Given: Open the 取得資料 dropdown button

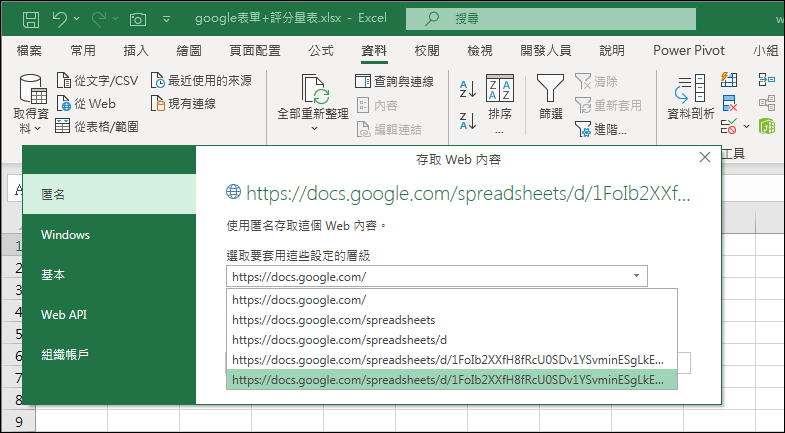Looking at the screenshot, I should [31, 104].
